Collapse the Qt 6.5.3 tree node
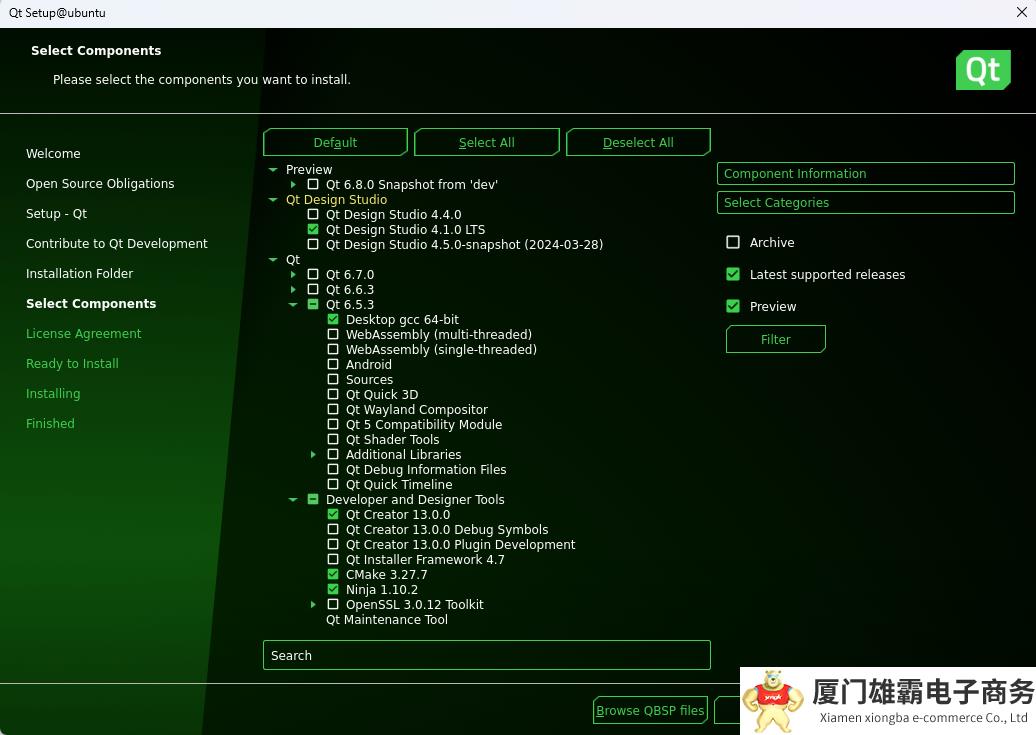 [293, 305]
